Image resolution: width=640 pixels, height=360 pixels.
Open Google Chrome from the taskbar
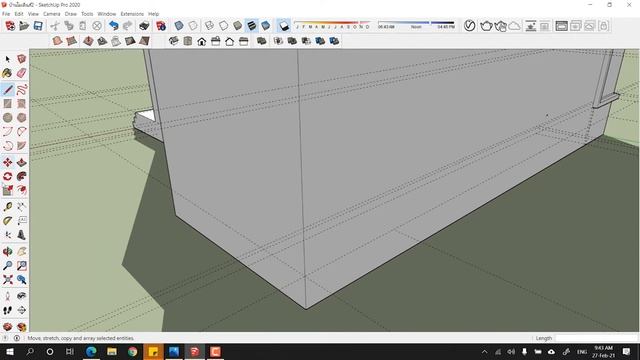[133, 351]
